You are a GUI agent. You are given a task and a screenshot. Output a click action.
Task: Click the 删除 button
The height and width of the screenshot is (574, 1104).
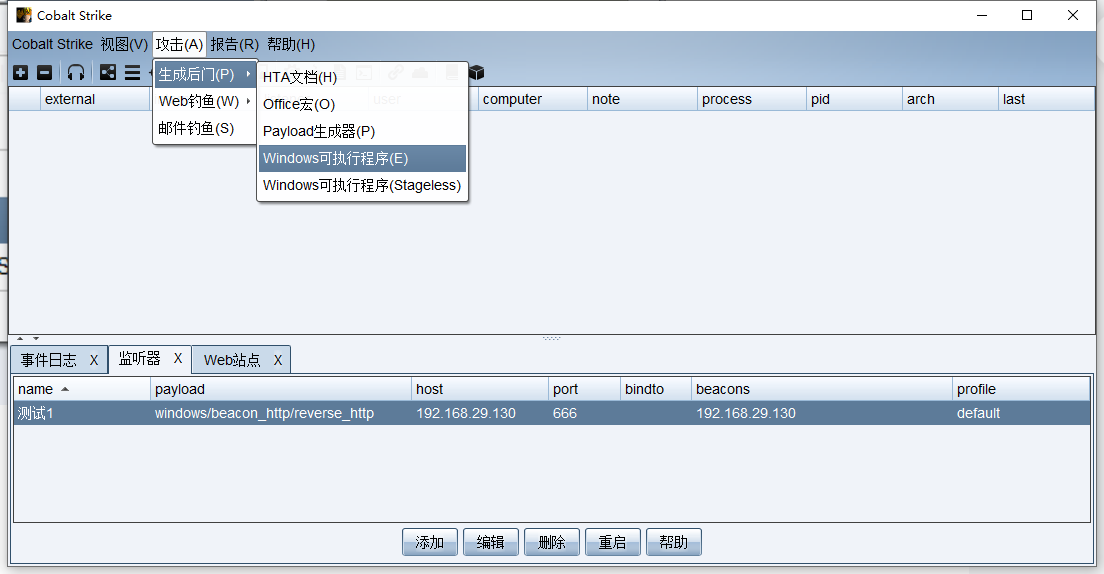pyautogui.click(x=552, y=542)
